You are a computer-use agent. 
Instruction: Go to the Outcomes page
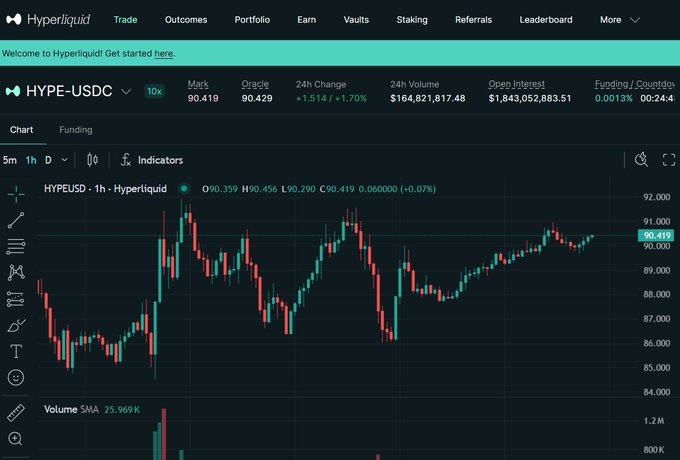186,20
